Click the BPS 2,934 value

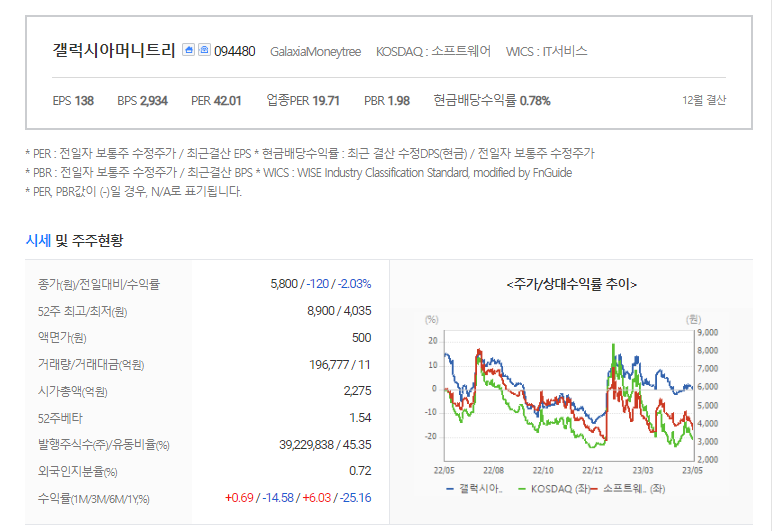(142, 101)
